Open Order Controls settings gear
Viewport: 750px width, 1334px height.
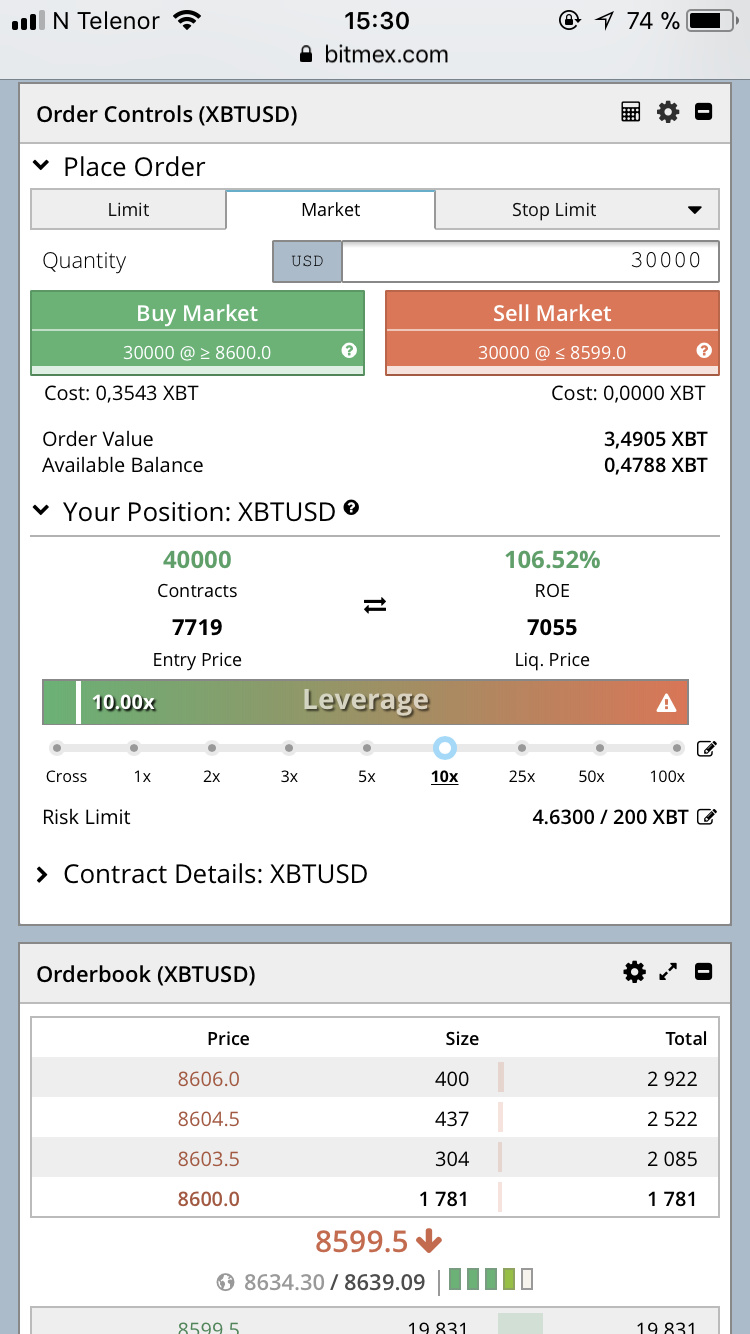(668, 112)
